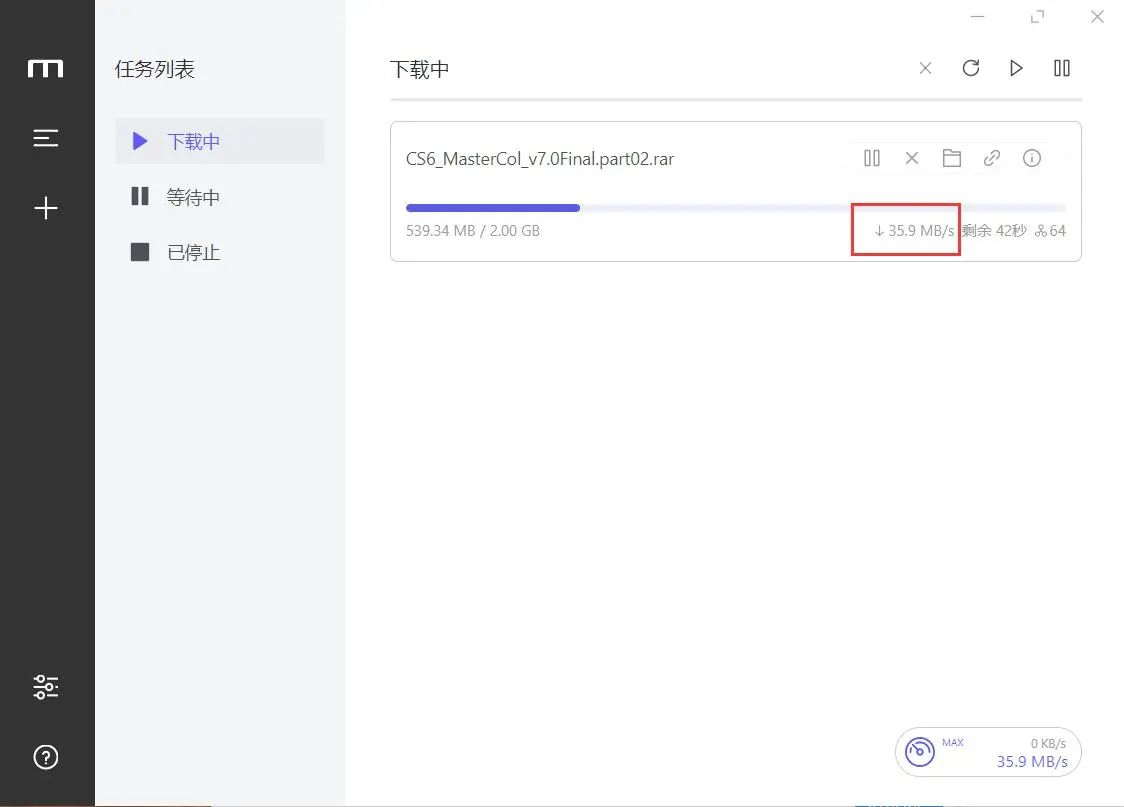
Task: Switch to the 下载中 task category
Action: [220, 141]
